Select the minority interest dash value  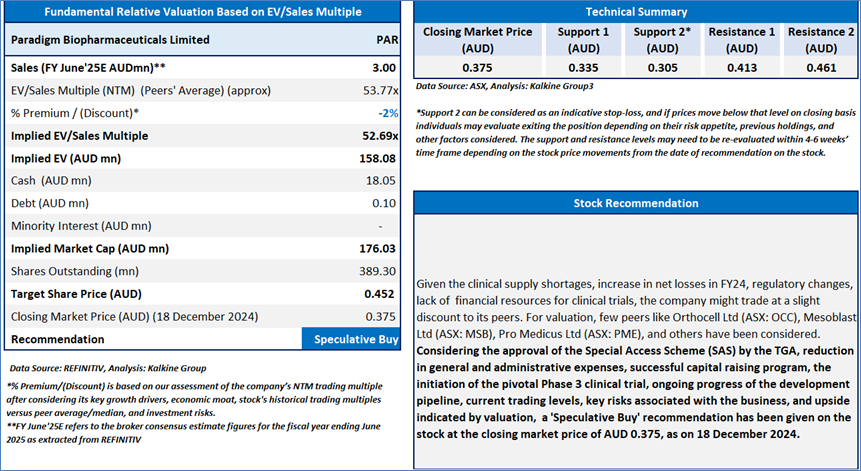tap(380, 226)
